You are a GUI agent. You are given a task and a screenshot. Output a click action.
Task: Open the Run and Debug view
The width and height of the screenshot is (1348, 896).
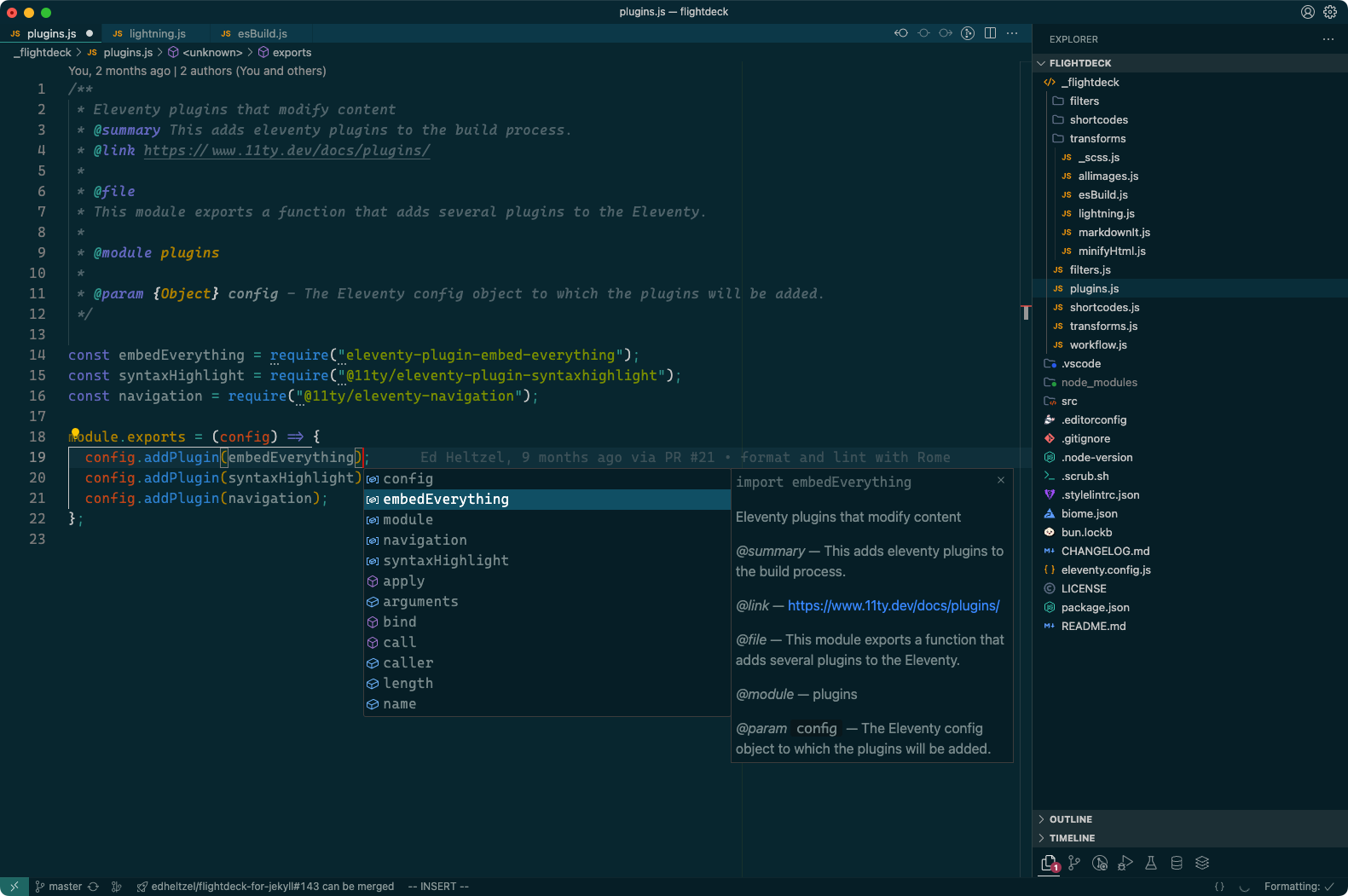tap(1125, 864)
